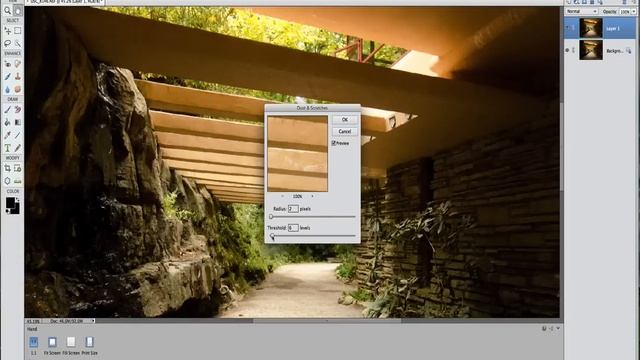
Task: Select the Clone Stamp tool
Action: [18, 76]
